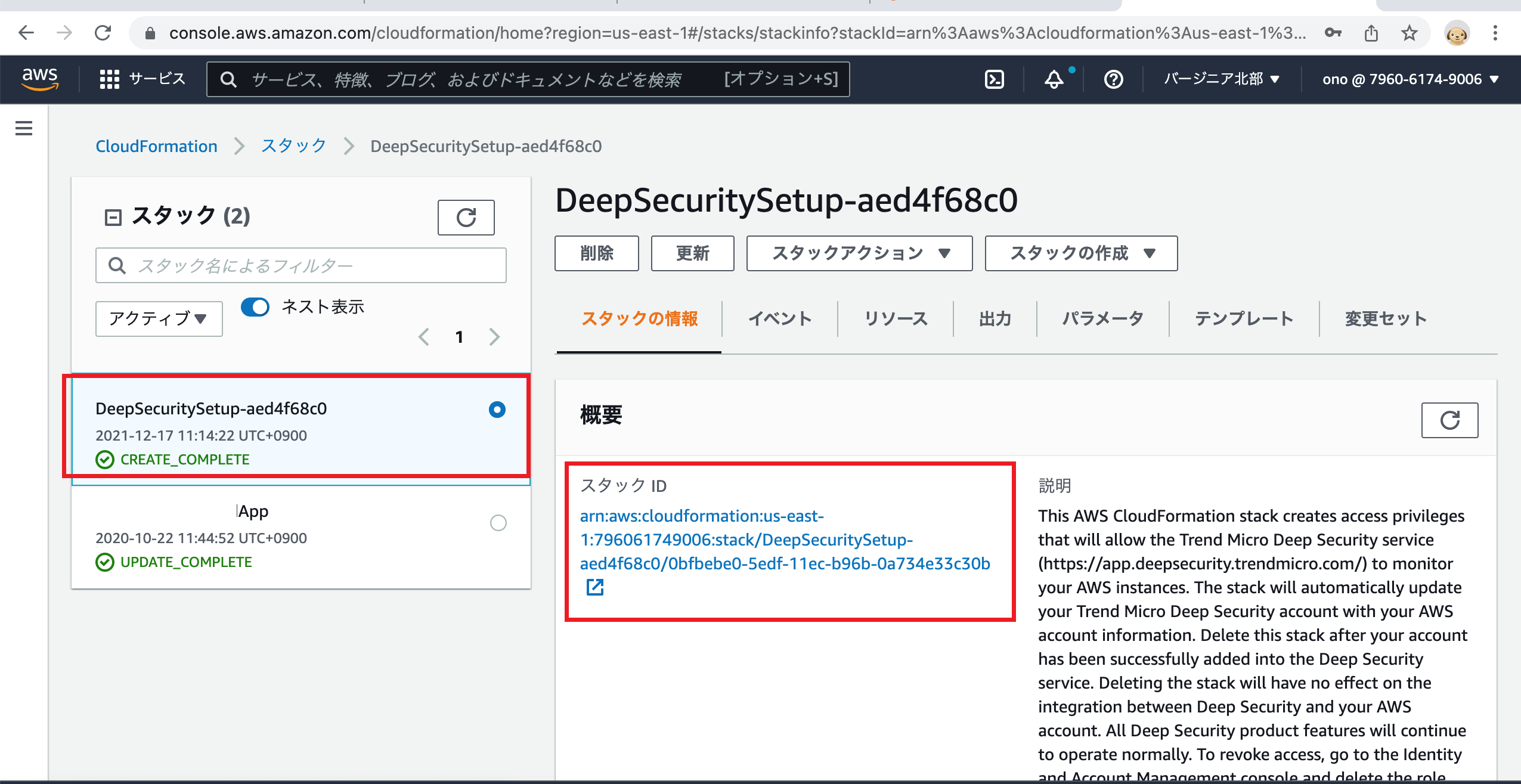Click the 更新 button
This screenshot has width=1521, height=784.
tap(692, 253)
